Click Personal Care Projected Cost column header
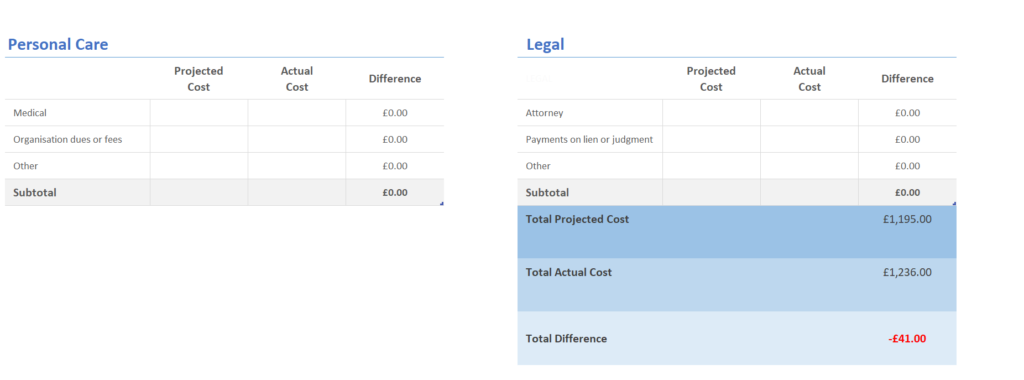The width and height of the screenshot is (1024, 380). coord(199,79)
